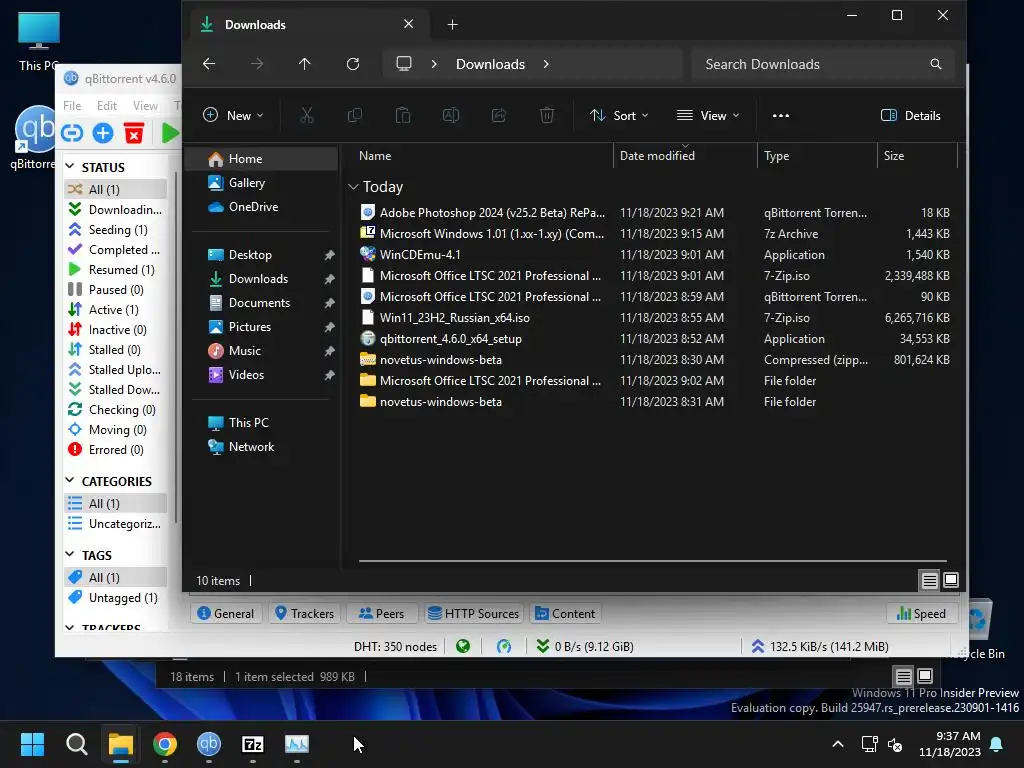Open the qBittorrent General tab

tap(225, 613)
